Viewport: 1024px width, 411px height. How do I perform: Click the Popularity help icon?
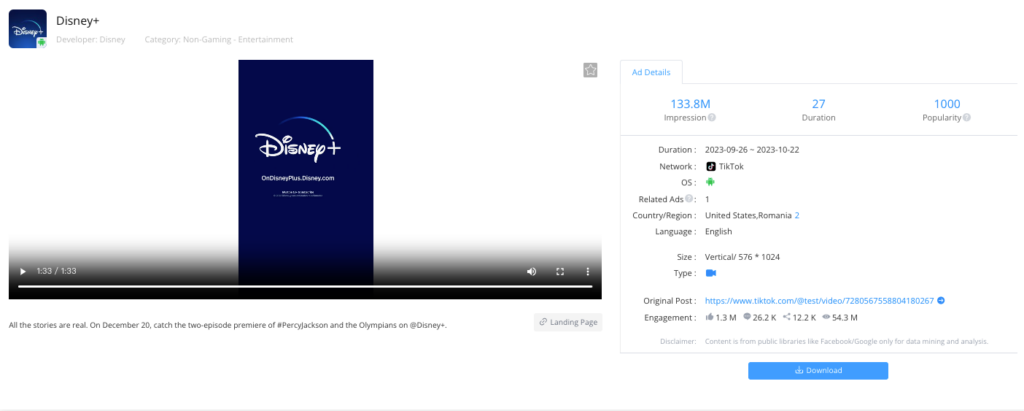point(967,118)
